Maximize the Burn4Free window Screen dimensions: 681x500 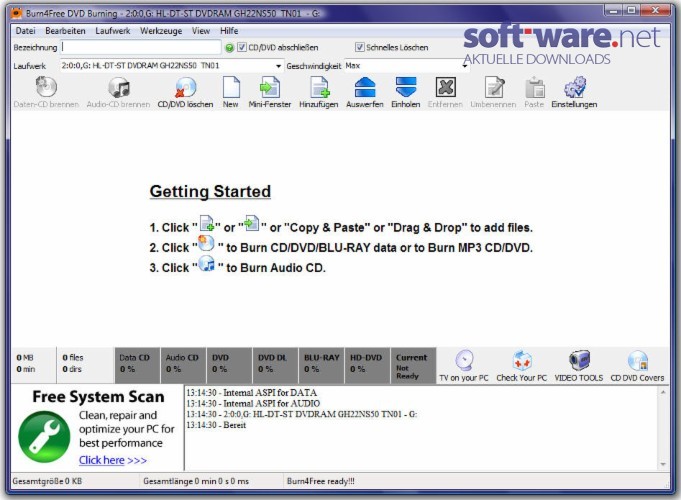click(632, 10)
